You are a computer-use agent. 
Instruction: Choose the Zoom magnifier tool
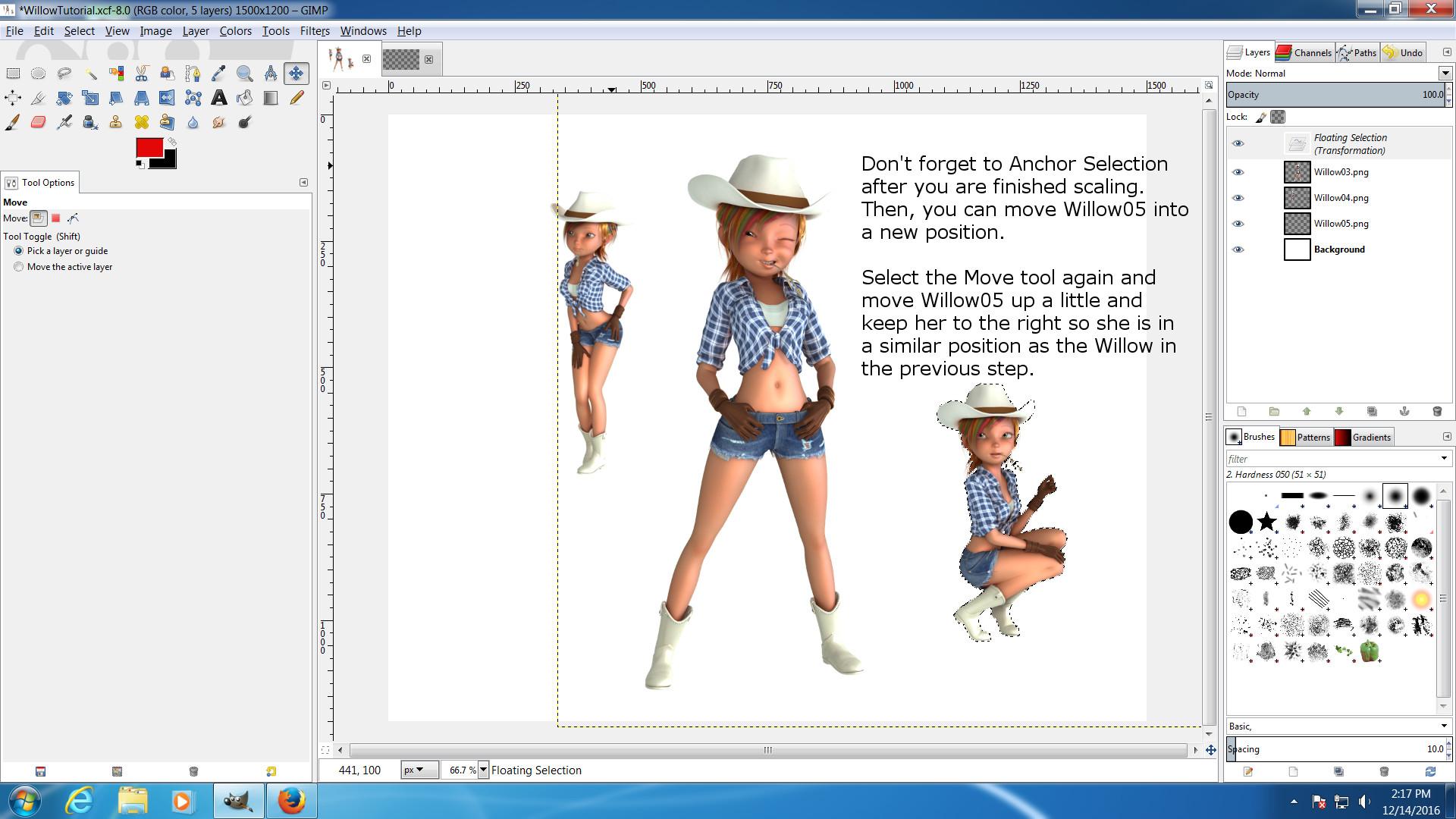[x=244, y=74]
